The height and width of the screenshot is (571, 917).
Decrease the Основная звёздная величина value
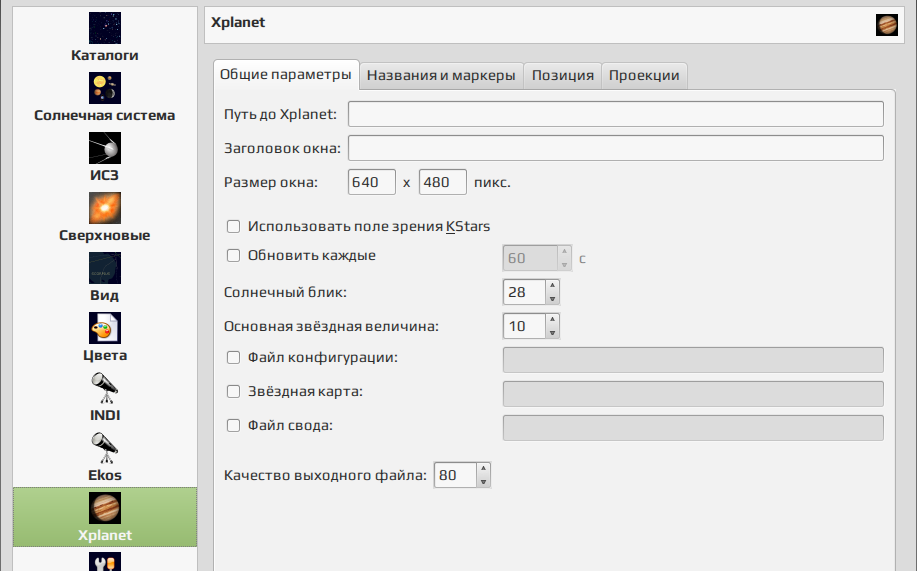click(552, 332)
